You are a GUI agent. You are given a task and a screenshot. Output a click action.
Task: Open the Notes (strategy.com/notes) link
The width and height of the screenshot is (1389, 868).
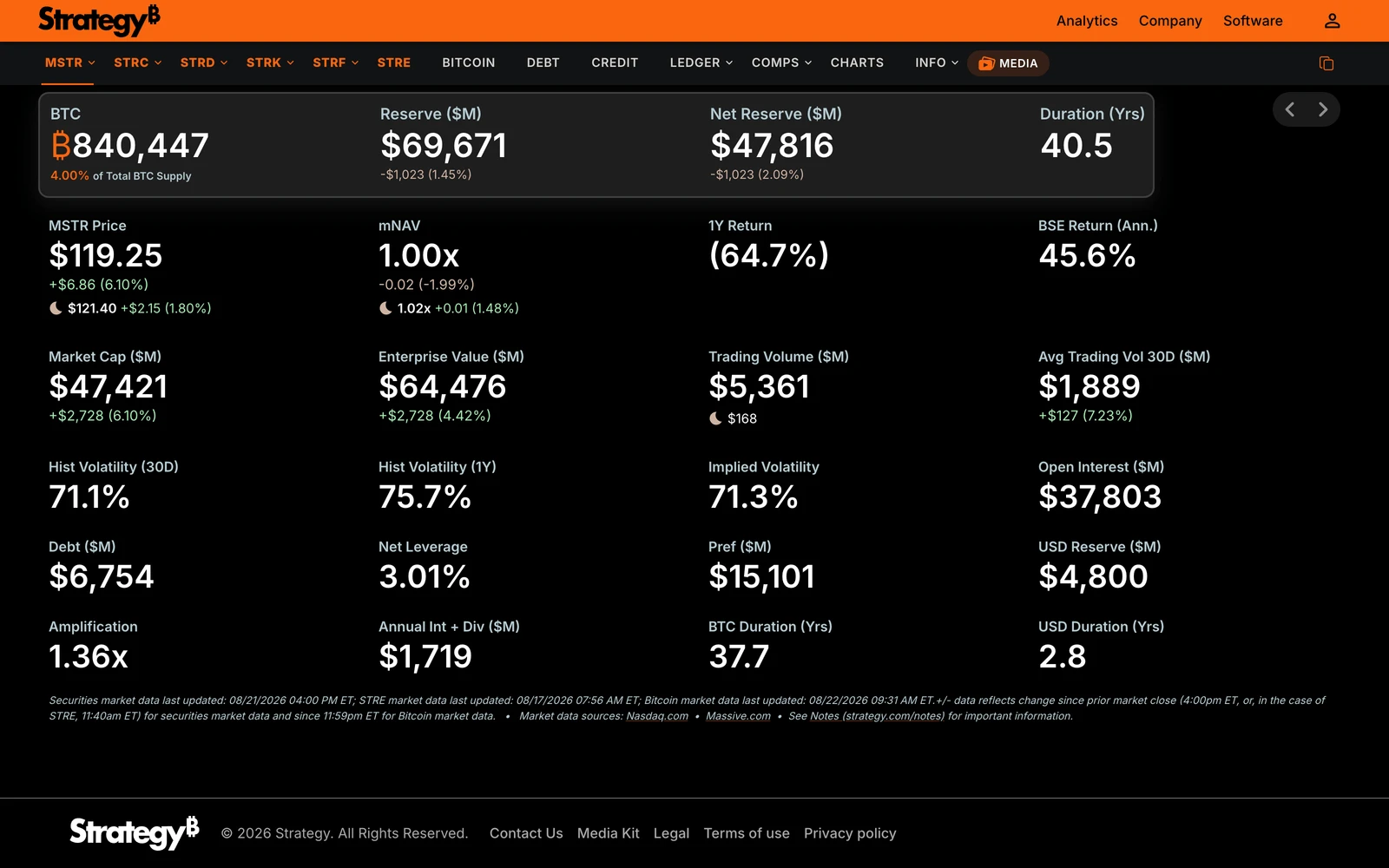pyautogui.click(x=877, y=716)
